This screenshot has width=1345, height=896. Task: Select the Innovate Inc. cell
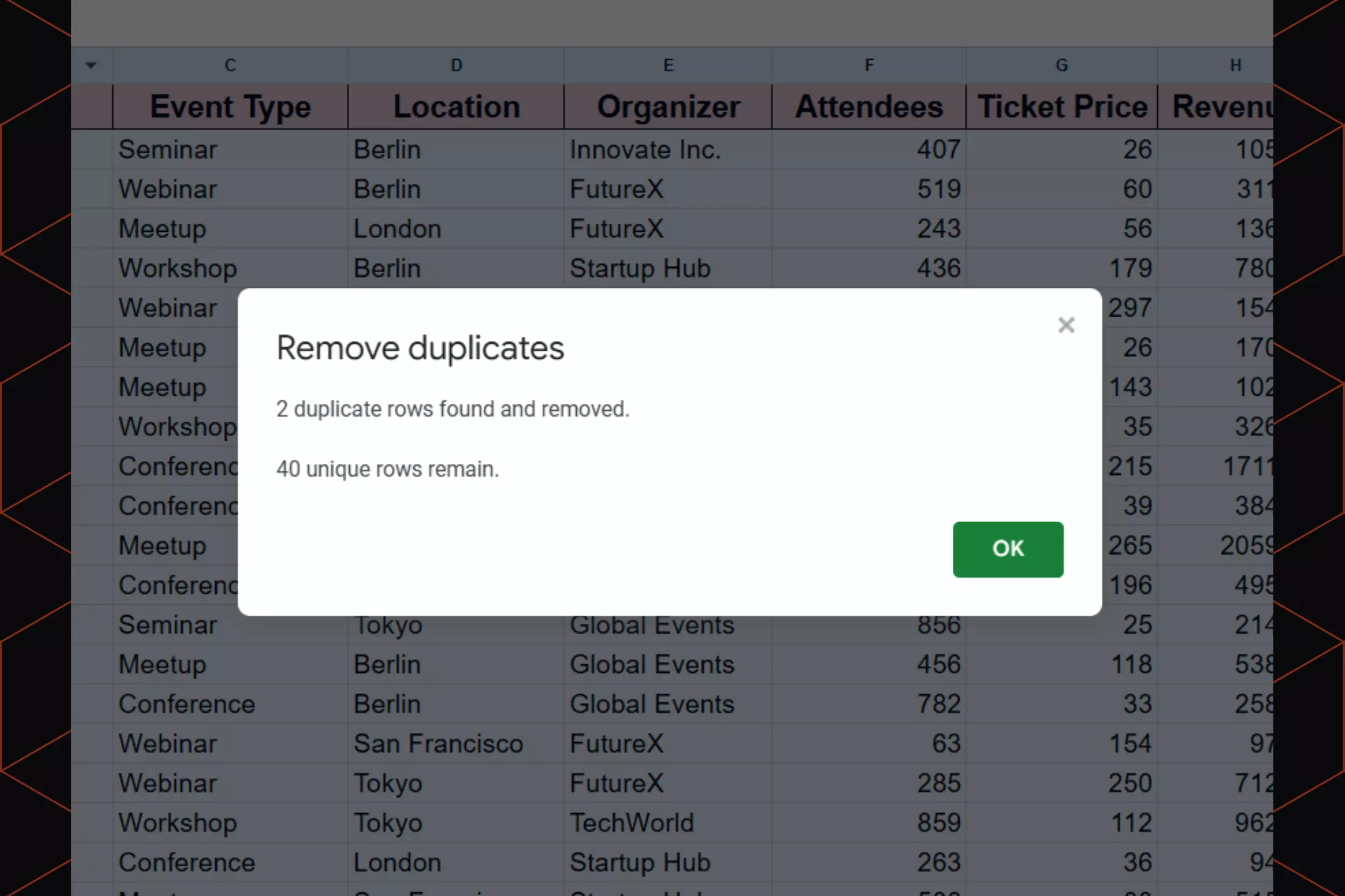pos(645,150)
